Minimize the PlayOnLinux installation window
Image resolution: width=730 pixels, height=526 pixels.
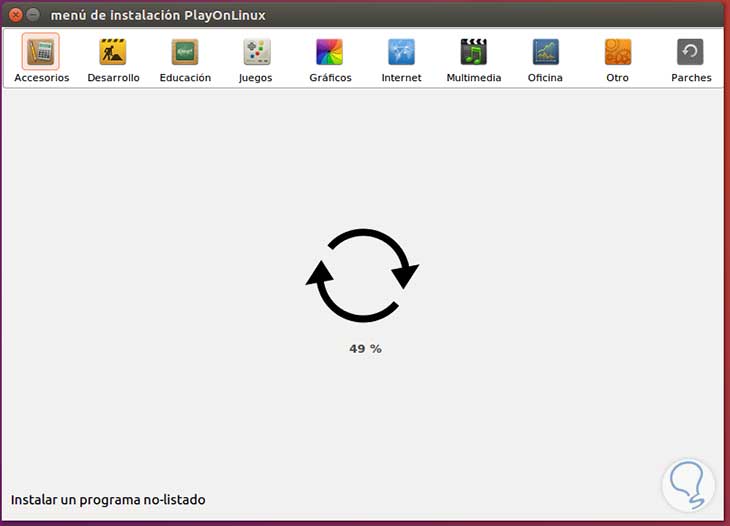[x=33, y=15]
